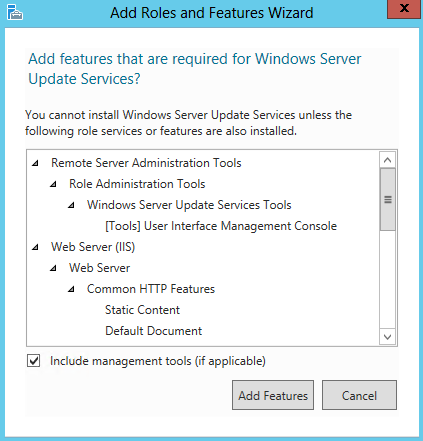Image resolution: width=423 pixels, height=441 pixels.
Task: Click the wizard icon in the title bar
Action: coord(15,12)
